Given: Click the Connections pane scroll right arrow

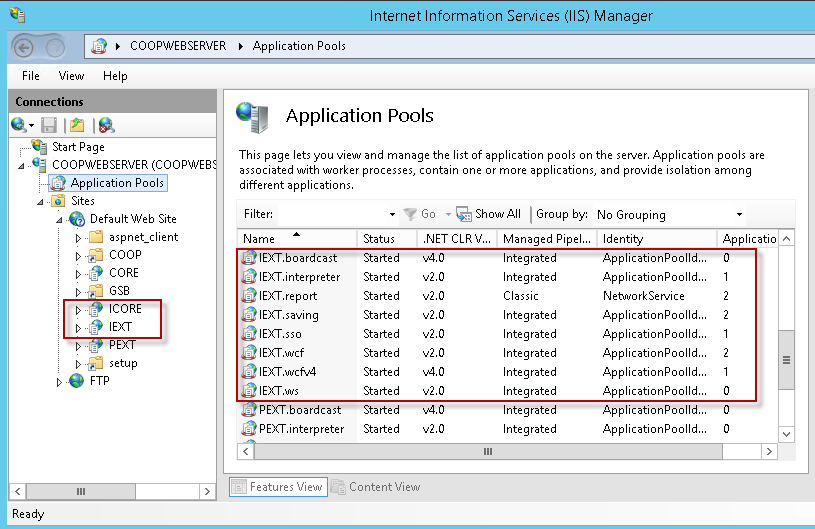Looking at the screenshot, I should point(207,491).
